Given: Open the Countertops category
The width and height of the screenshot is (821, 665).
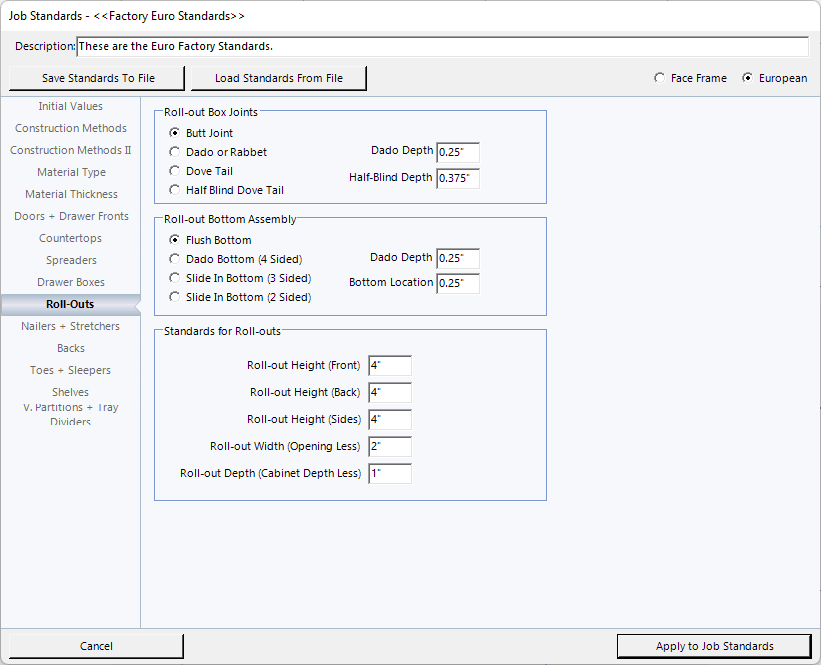Looking at the screenshot, I should click(71, 238).
